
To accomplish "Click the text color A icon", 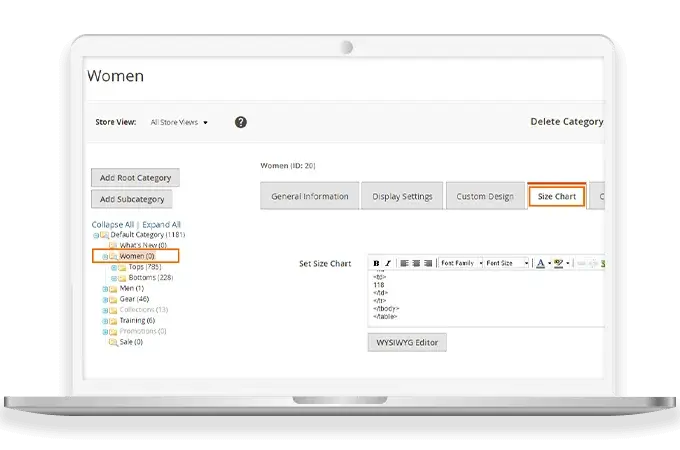I will pos(540,263).
